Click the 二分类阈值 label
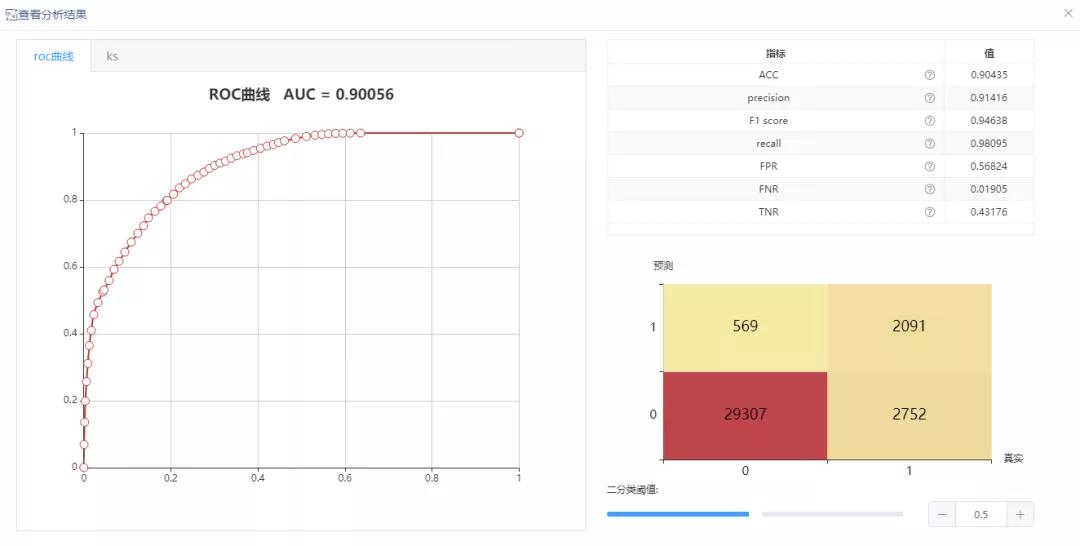Image resolution: width=1080 pixels, height=546 pixels. 632,490
